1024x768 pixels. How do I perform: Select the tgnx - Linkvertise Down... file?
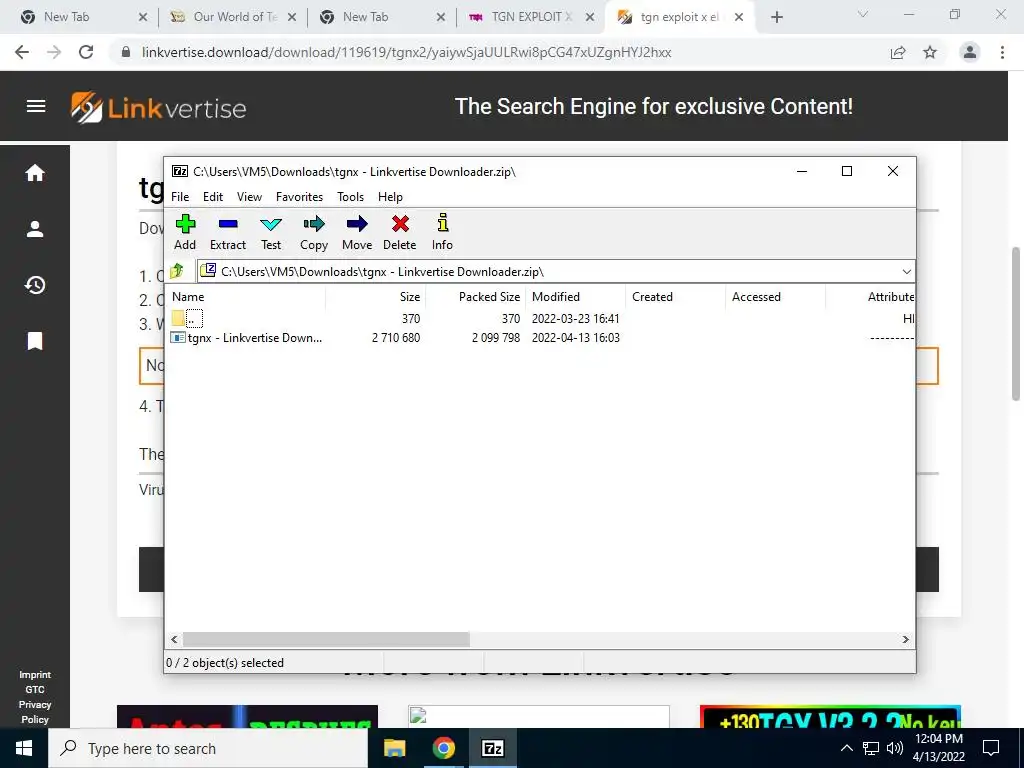pyautogui.click(x=255, y=338)
